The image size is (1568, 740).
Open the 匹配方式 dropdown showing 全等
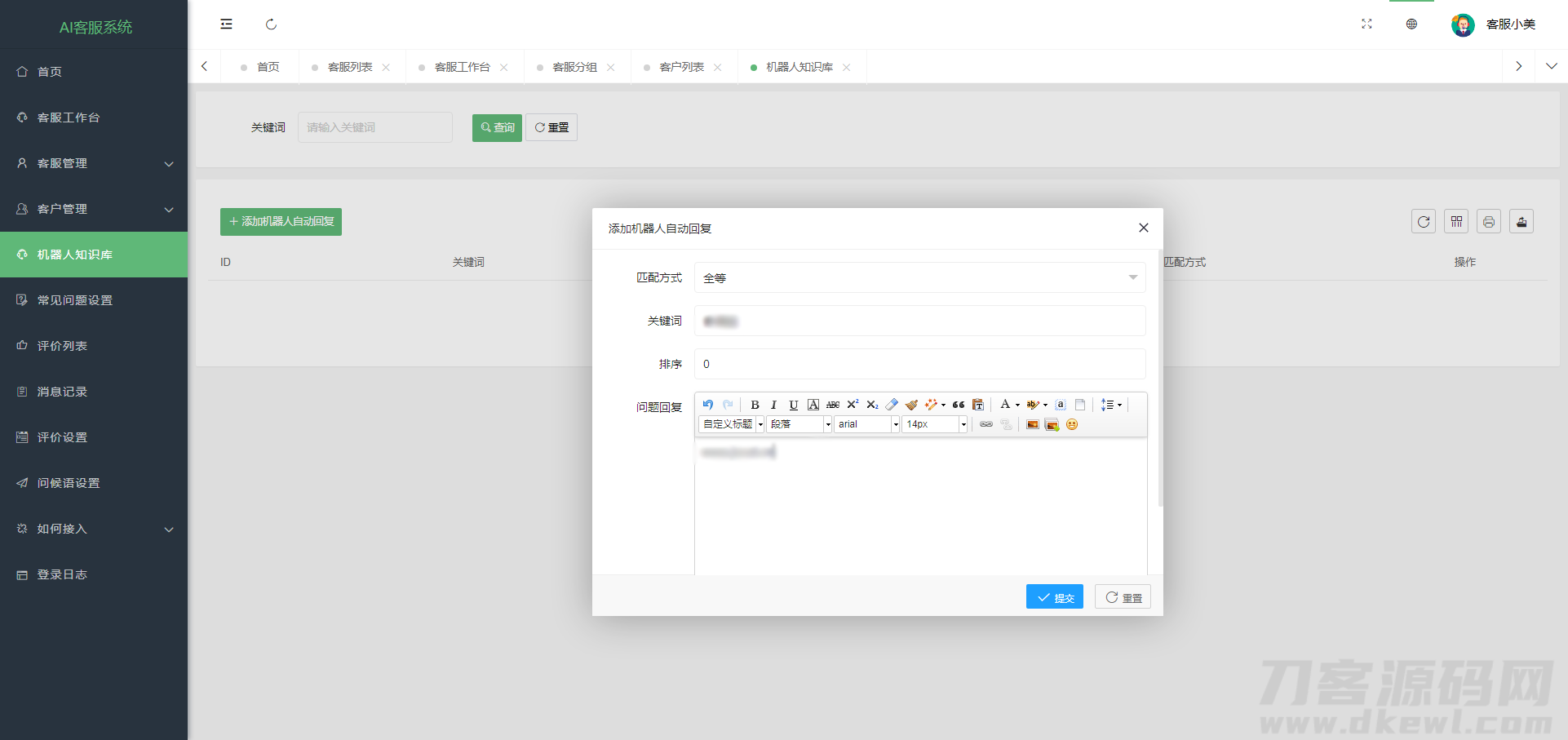pos(919,278)
